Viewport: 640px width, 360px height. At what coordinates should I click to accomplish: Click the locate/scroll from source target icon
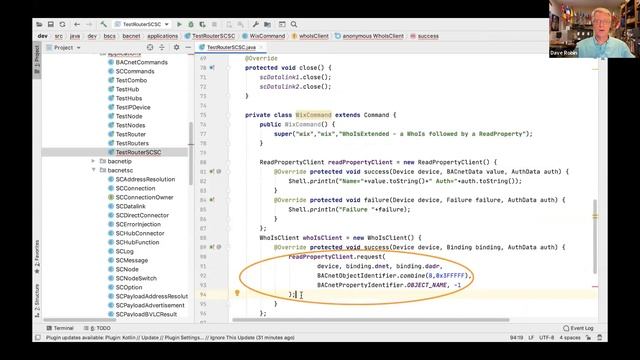150,48
